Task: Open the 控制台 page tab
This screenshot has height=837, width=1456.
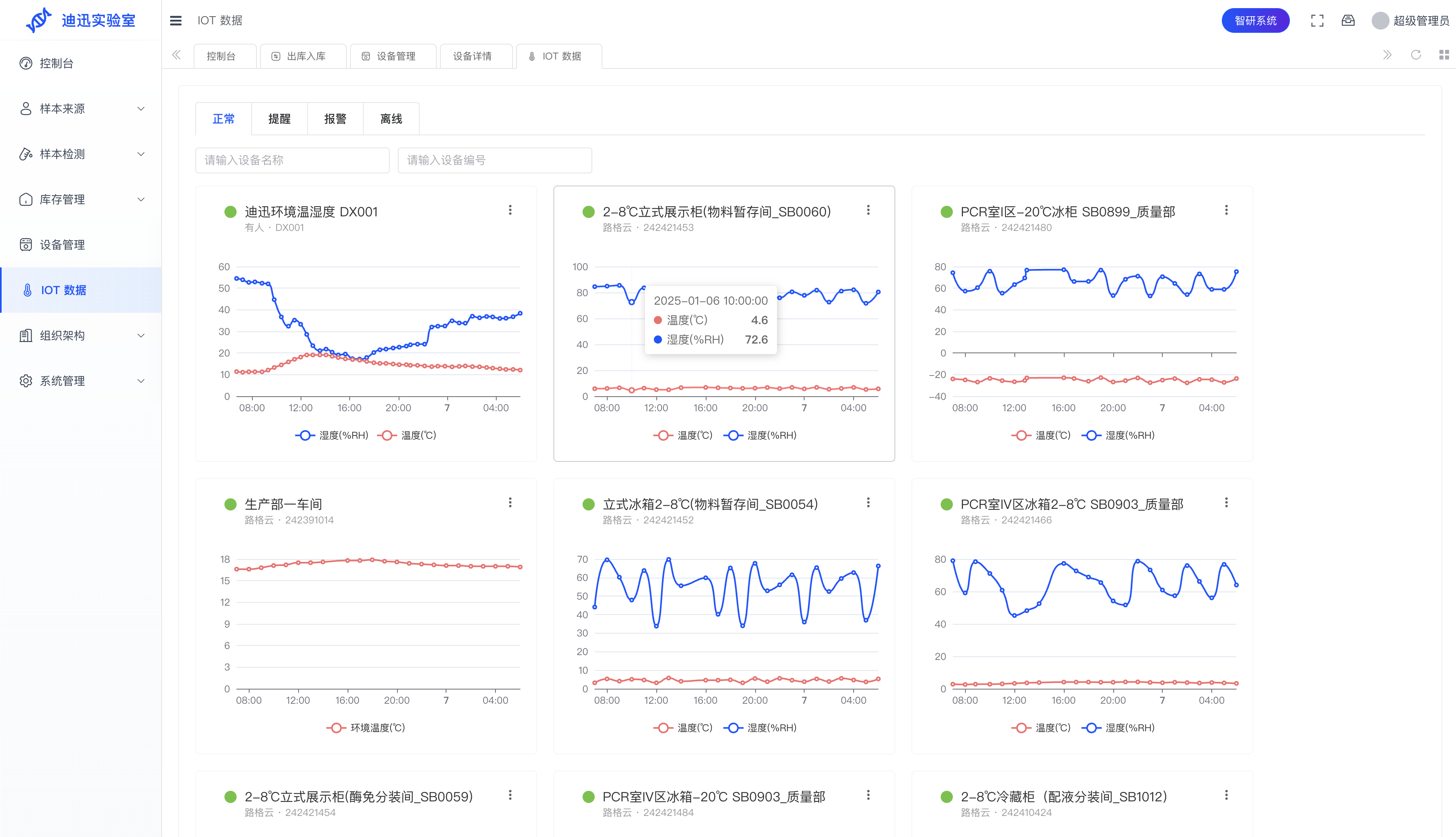Action: point(225,56)
